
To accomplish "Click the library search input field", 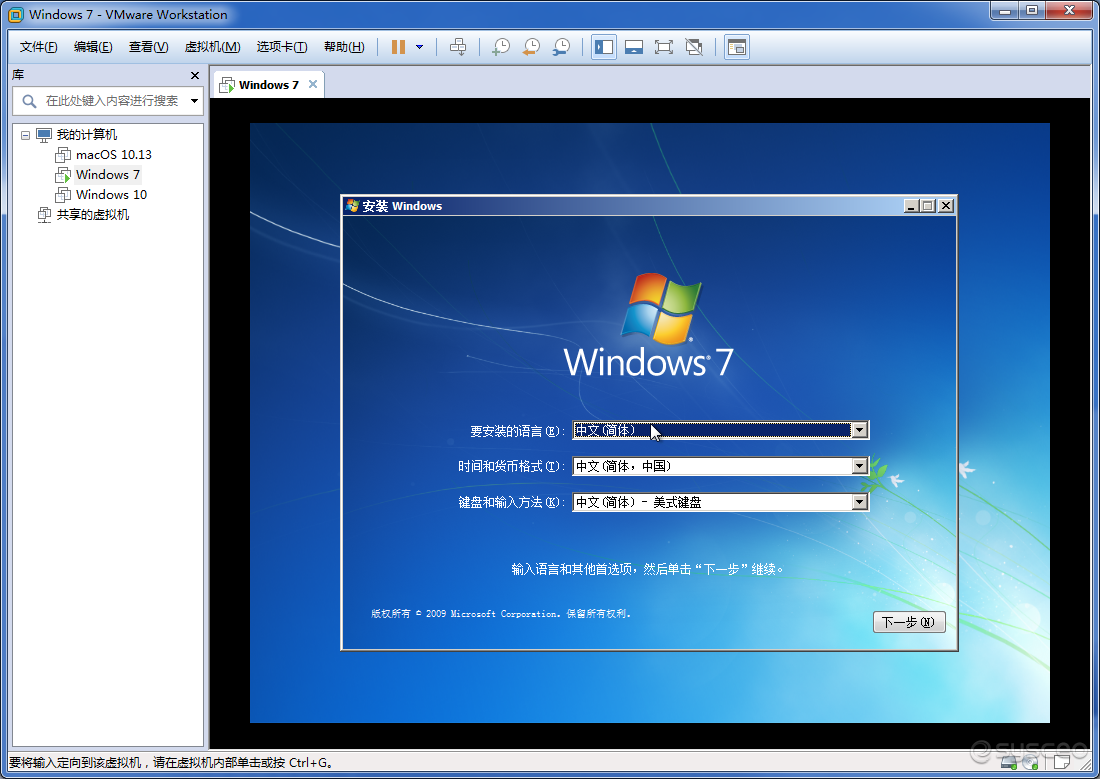I will (x=112, y=101).
